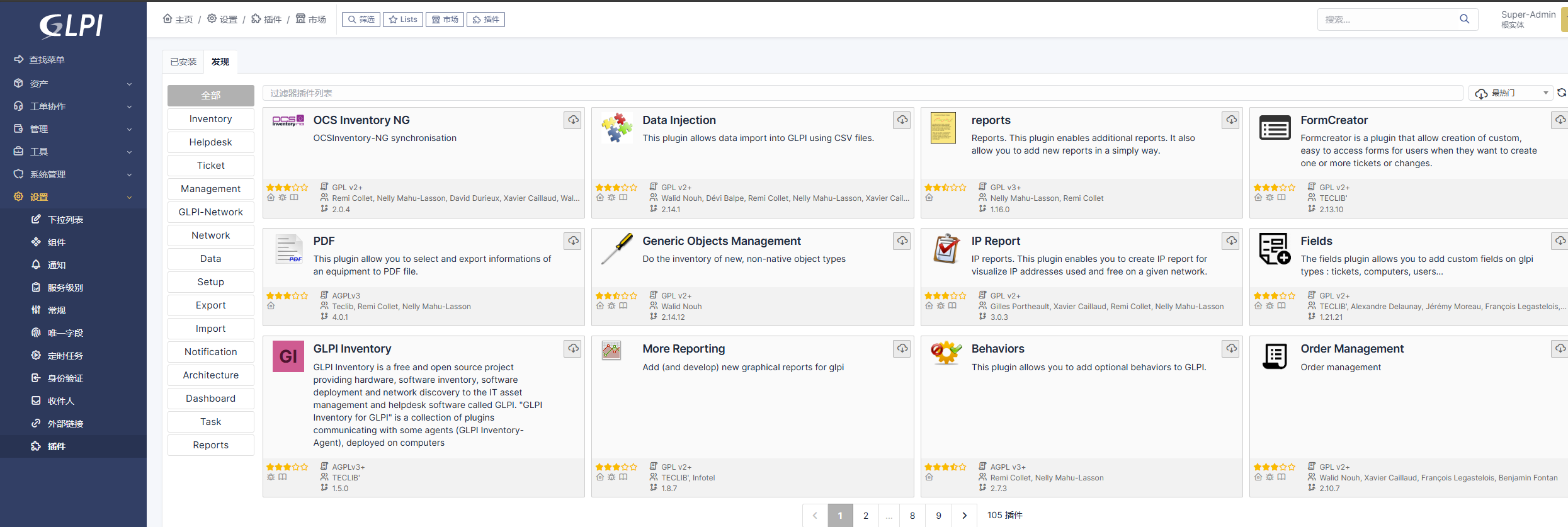
Task: Open the 服务级别 settings entry
Action: pos(73,287)
